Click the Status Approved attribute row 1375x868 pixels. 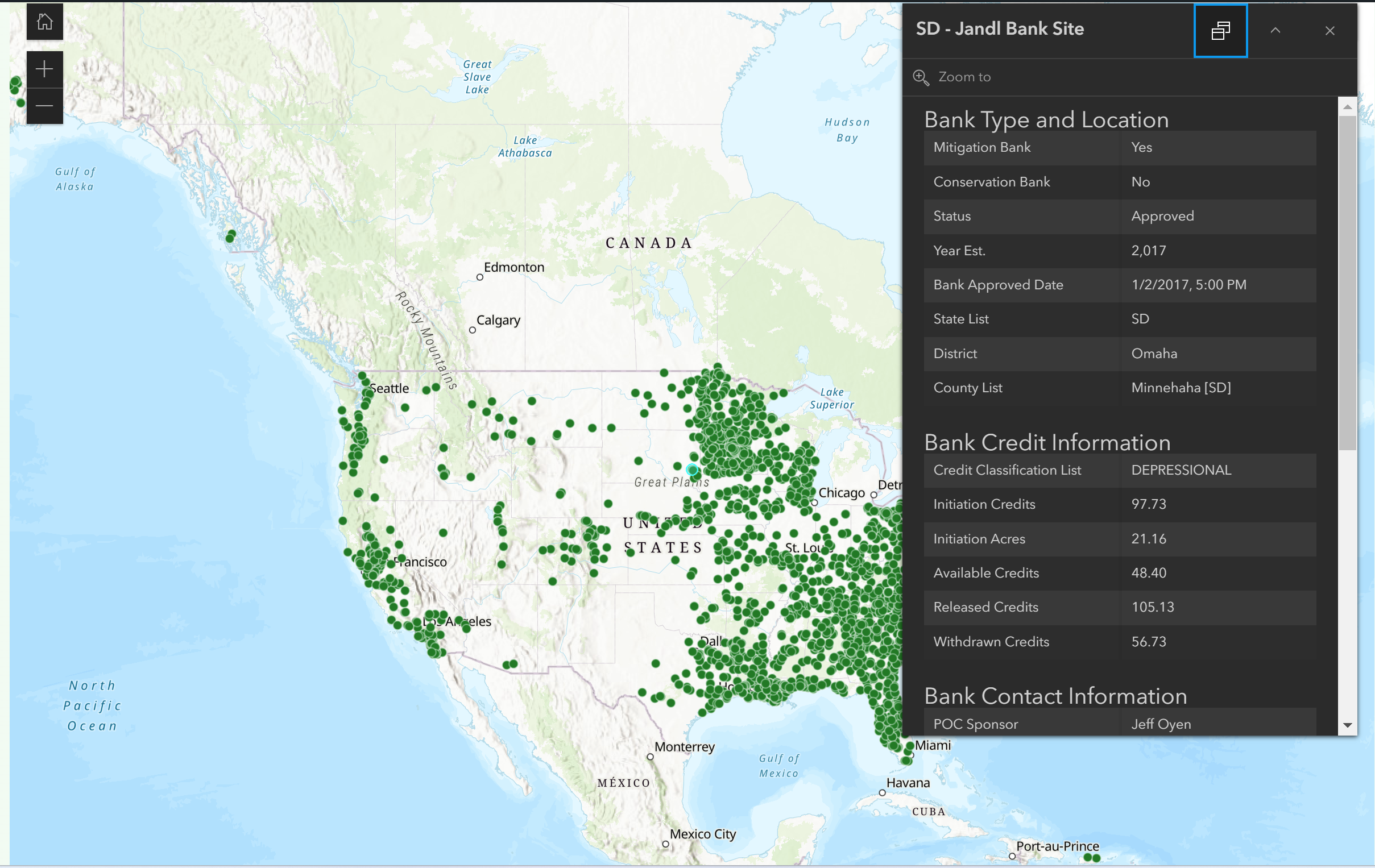click(x=1119, y=216)
